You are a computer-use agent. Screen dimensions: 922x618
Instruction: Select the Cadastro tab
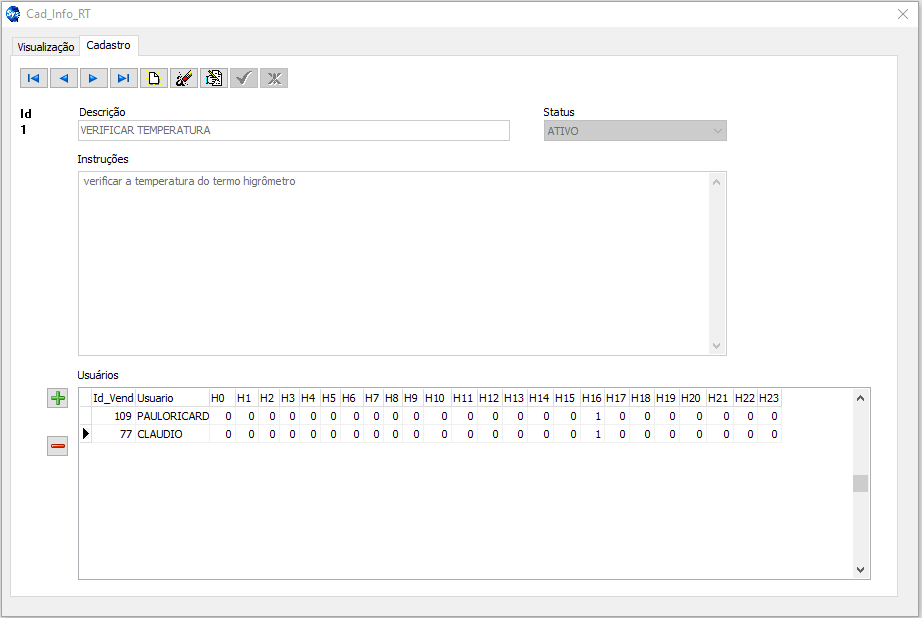coord(110,46)
